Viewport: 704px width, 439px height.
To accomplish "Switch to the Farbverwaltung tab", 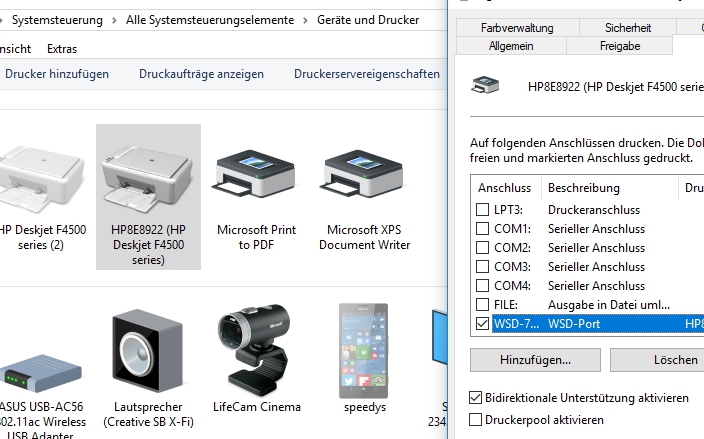I will pos(517,28).
